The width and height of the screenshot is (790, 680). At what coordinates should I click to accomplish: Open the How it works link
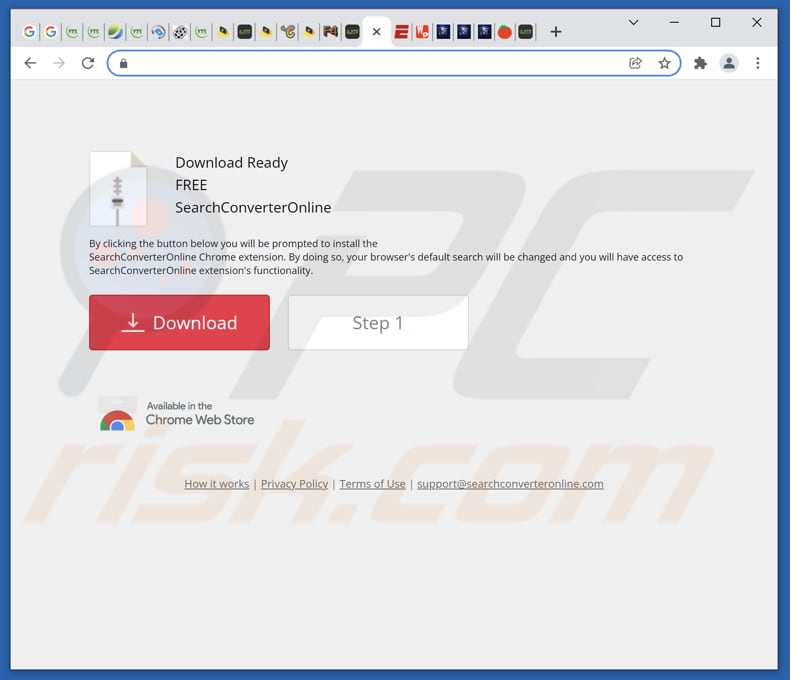[x=216, y=484]
